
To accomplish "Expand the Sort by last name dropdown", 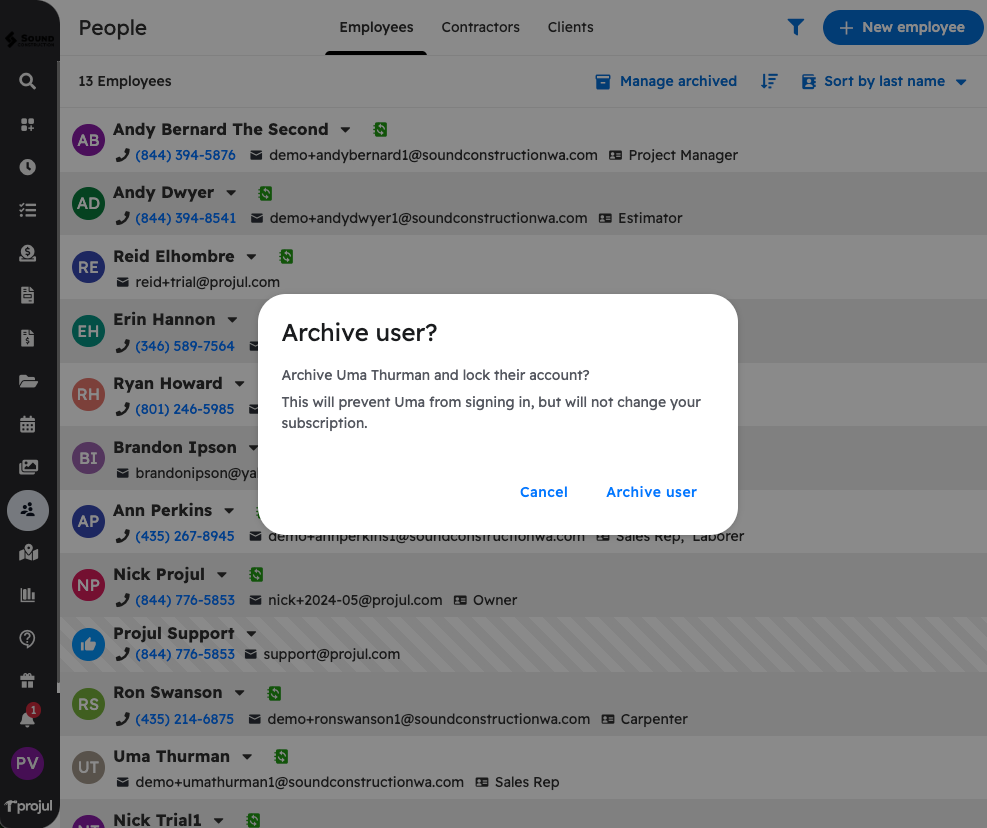I will tap(884, 81).
